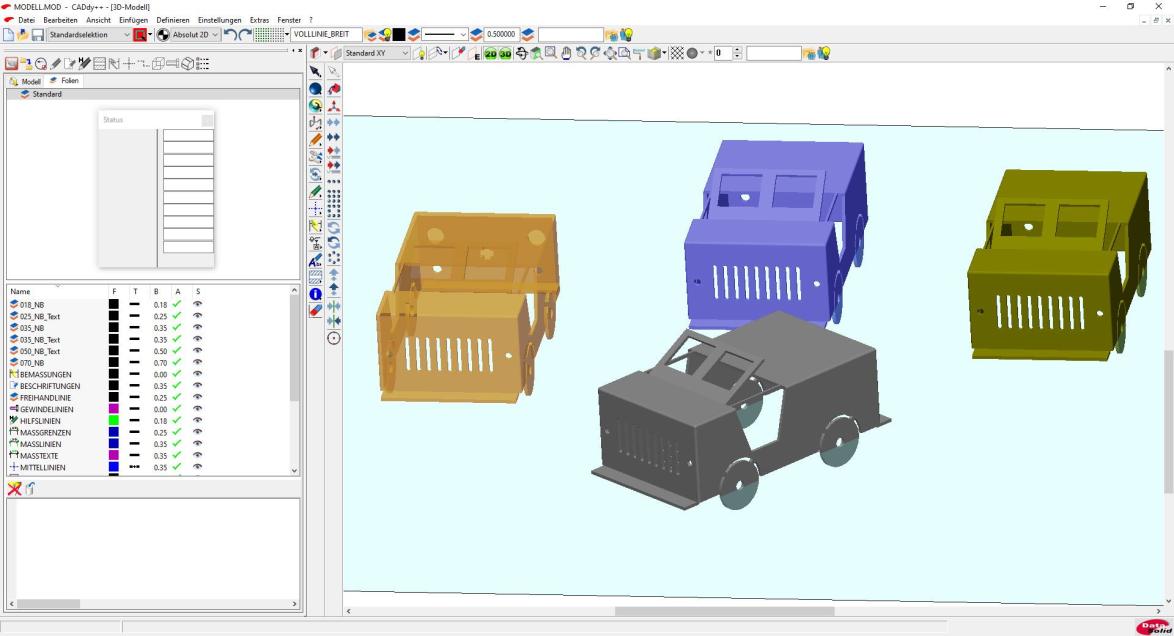Select the Standard entry in the Folien list
Screen dimensions: 1174x636
pyautogui.click(x=47, y=94)
